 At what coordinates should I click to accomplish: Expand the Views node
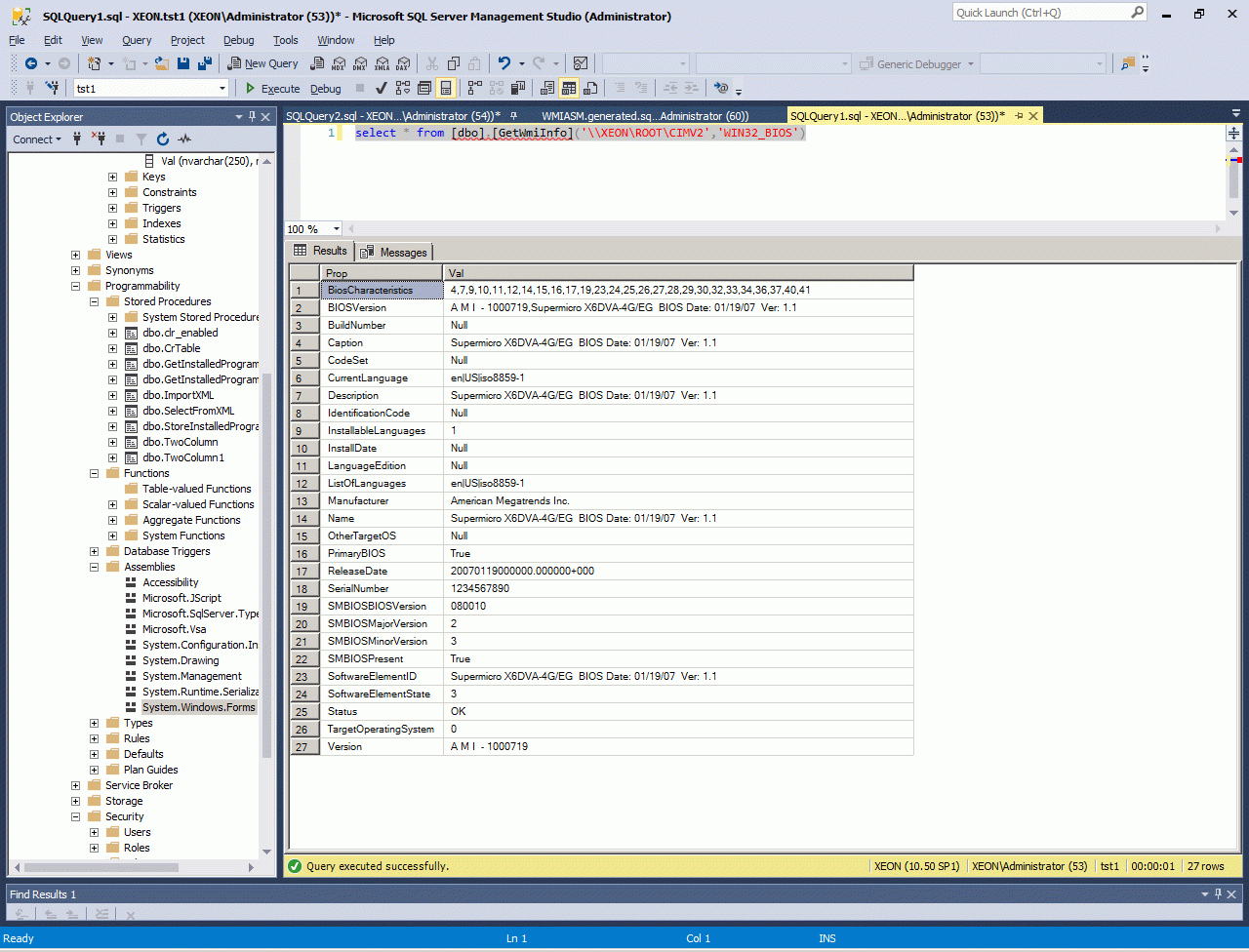pyautogui.click(x=76, y=255)
